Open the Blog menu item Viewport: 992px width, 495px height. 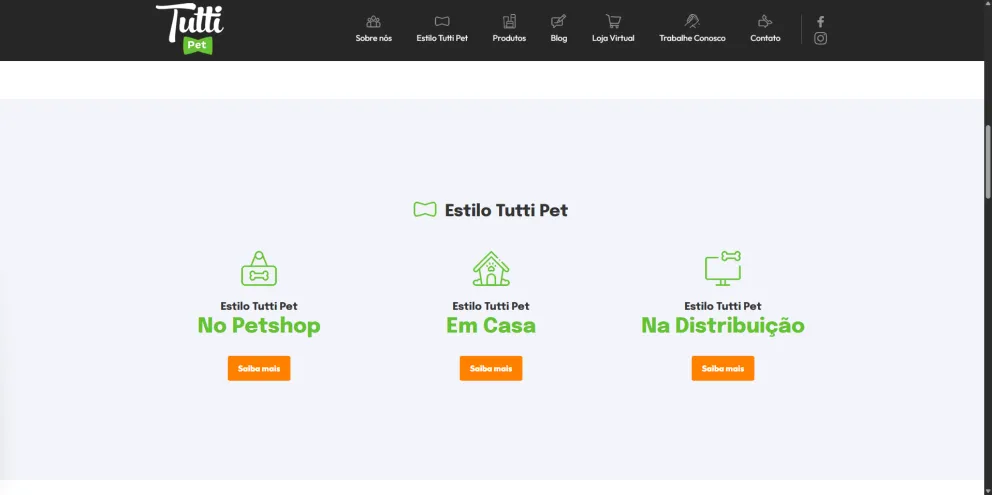pos(559,38)
